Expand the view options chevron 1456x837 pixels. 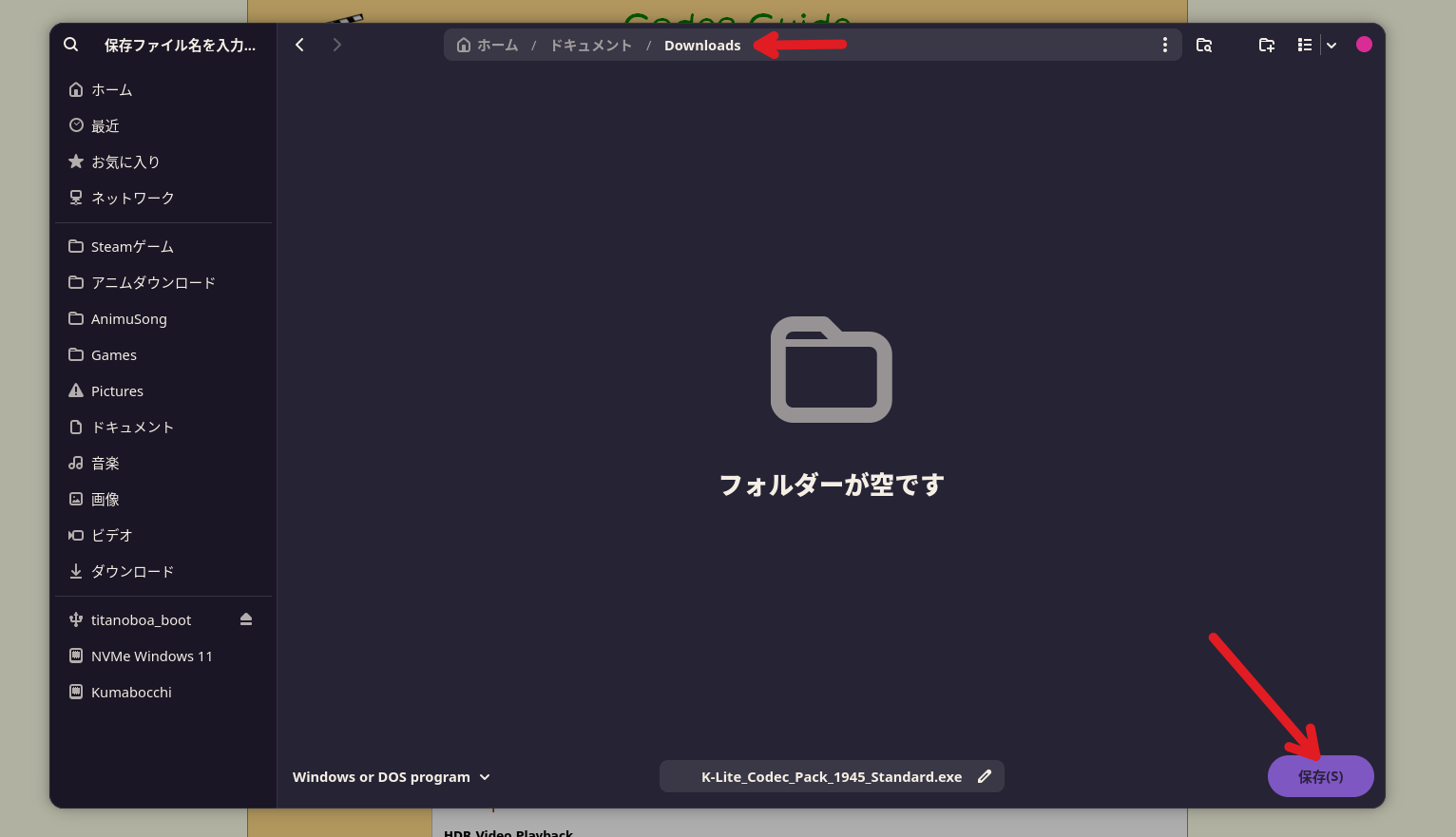[1331, 45]
